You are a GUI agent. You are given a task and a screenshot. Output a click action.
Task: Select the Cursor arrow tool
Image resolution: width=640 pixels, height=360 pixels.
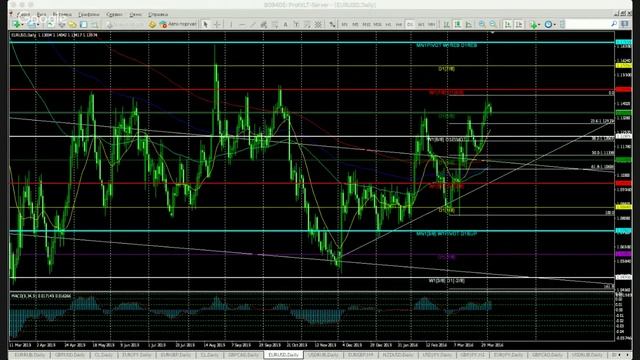click(x=206, y=24)
